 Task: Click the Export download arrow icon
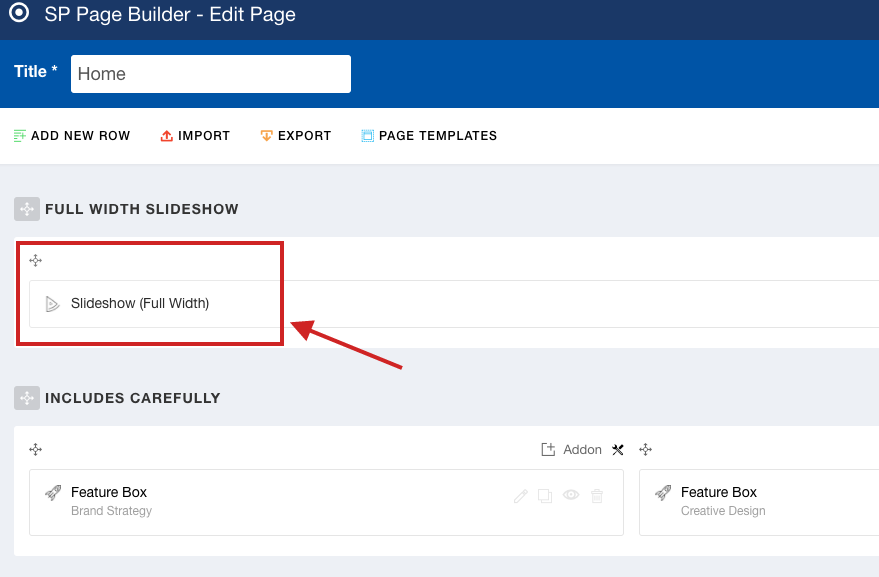coord(266,136)
